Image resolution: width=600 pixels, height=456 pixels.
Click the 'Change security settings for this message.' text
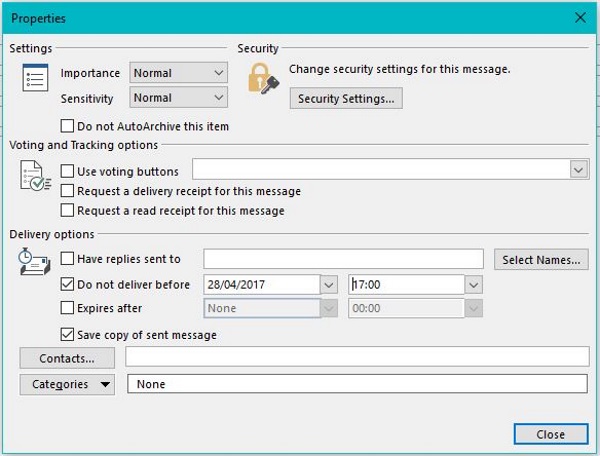tap(399, 69)
